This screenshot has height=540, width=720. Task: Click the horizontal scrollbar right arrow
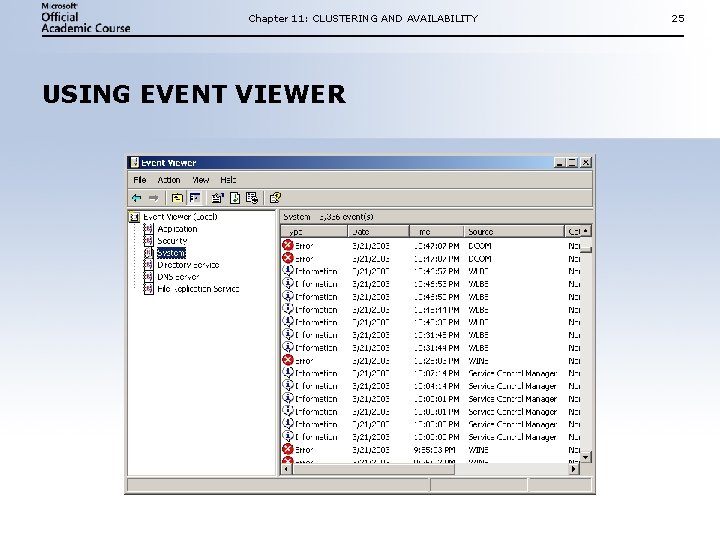(574, 469)
